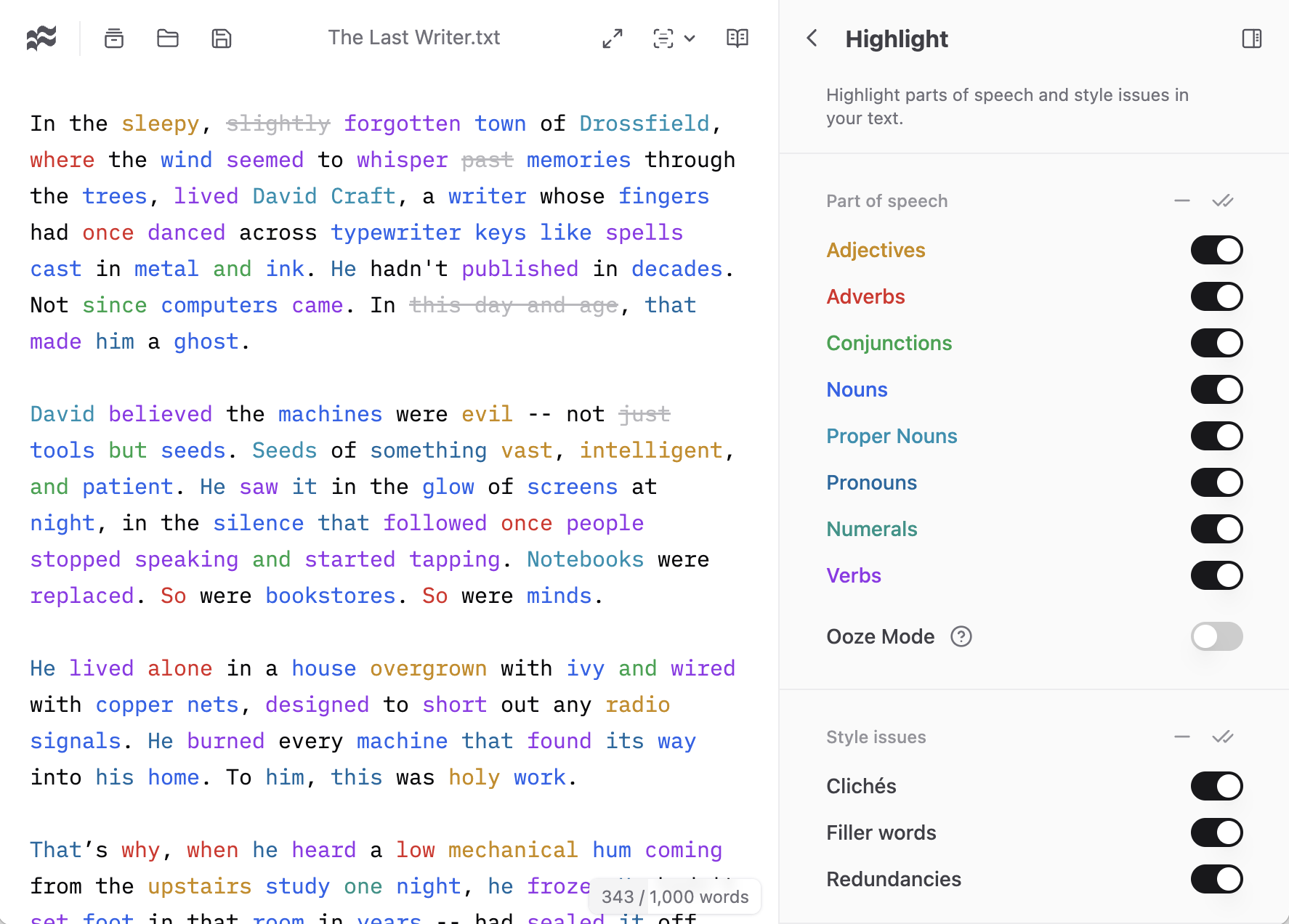Open the archive/history icon in toolbar
The image size is (1289, 924).
tap(114, 38)
